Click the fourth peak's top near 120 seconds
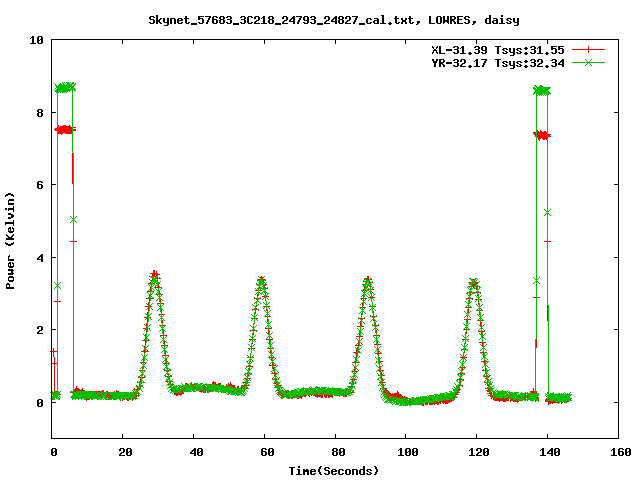Image resolution: width=640 pixels, height=480 pixels. click(x=474, y=283)
